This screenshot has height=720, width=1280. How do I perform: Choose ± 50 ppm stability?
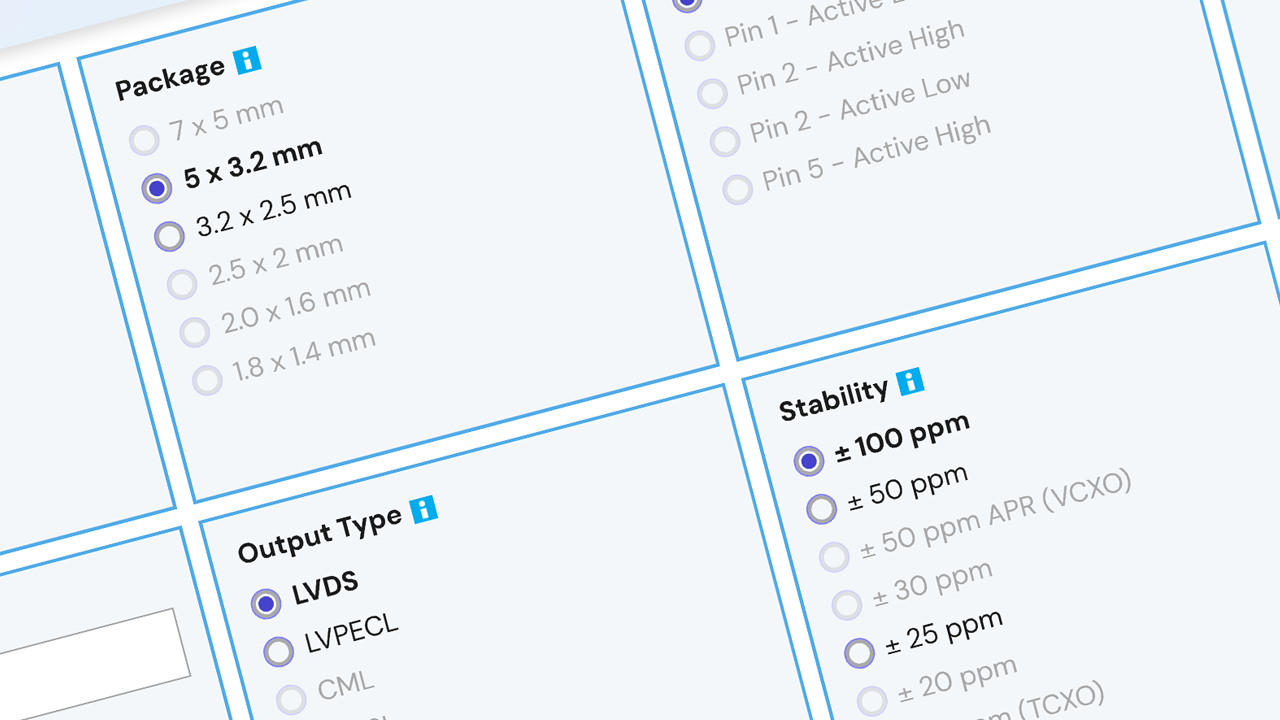[821, 509]
